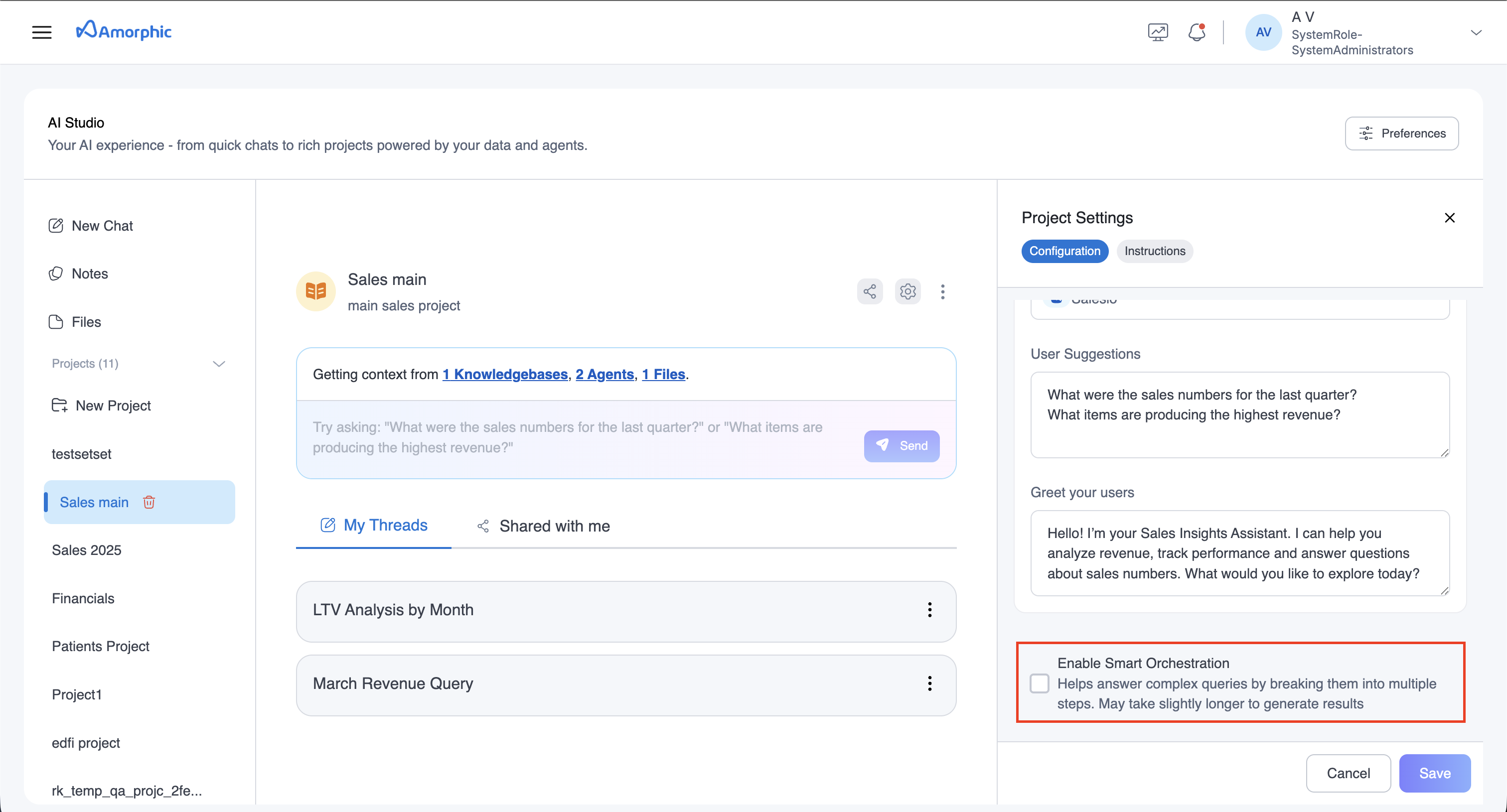Enable Smart Orchestration checkbox
This screenshot has width=1507, height=812.
(1040, 683)
